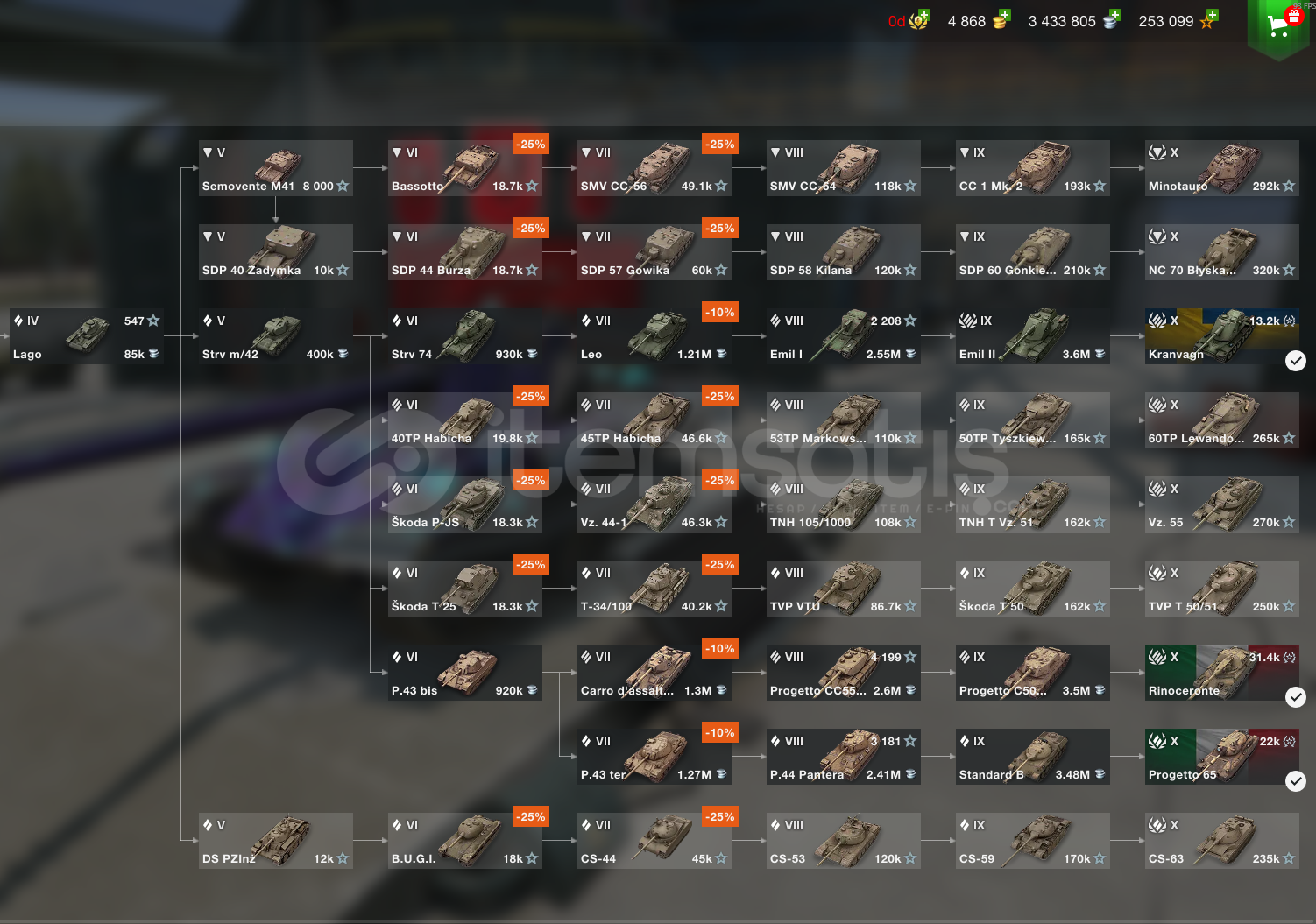Select the Strv m/42 tree node
This screenshot has width=1316, height=924.
[276, 336]
